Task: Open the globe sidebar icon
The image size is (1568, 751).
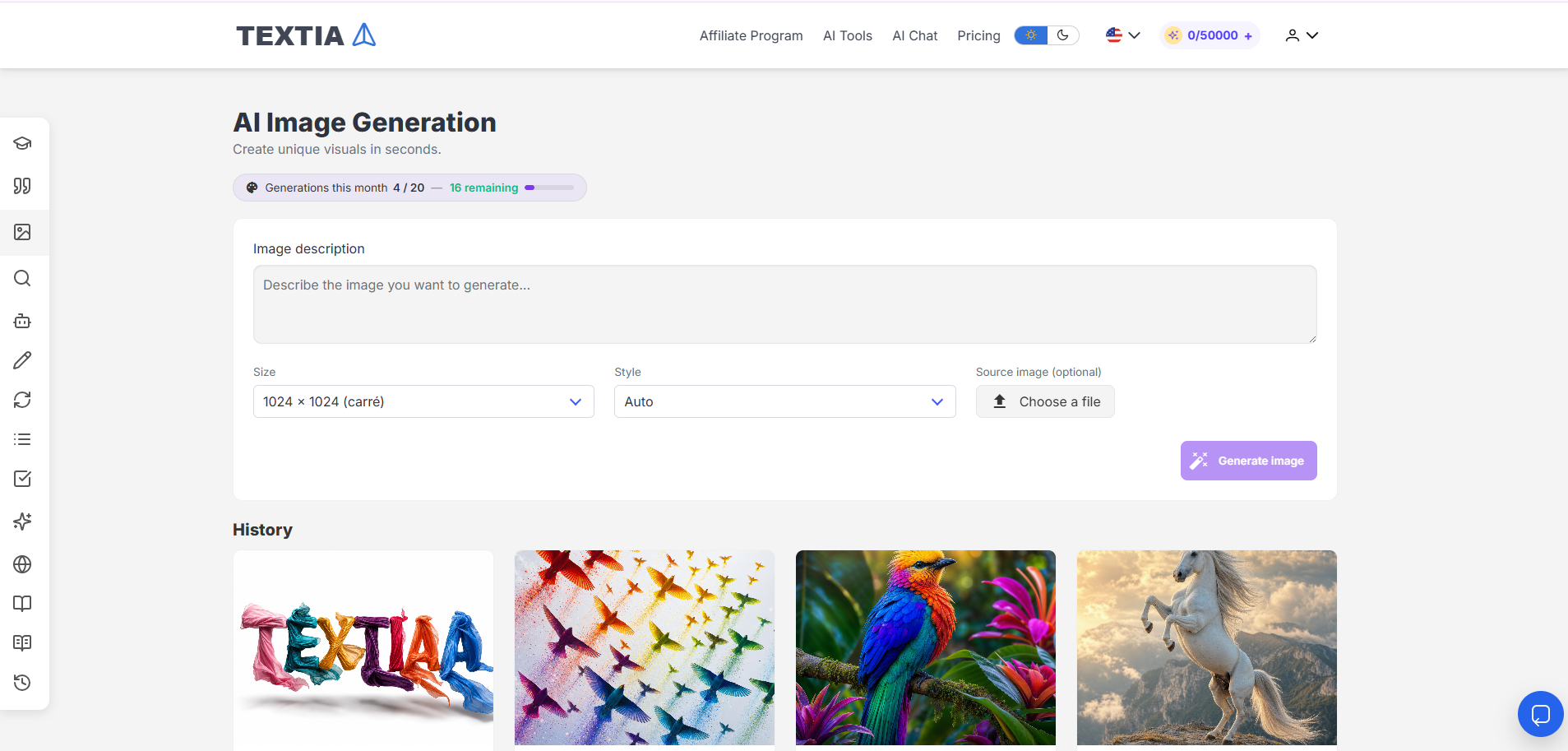Action: point(22,564)
